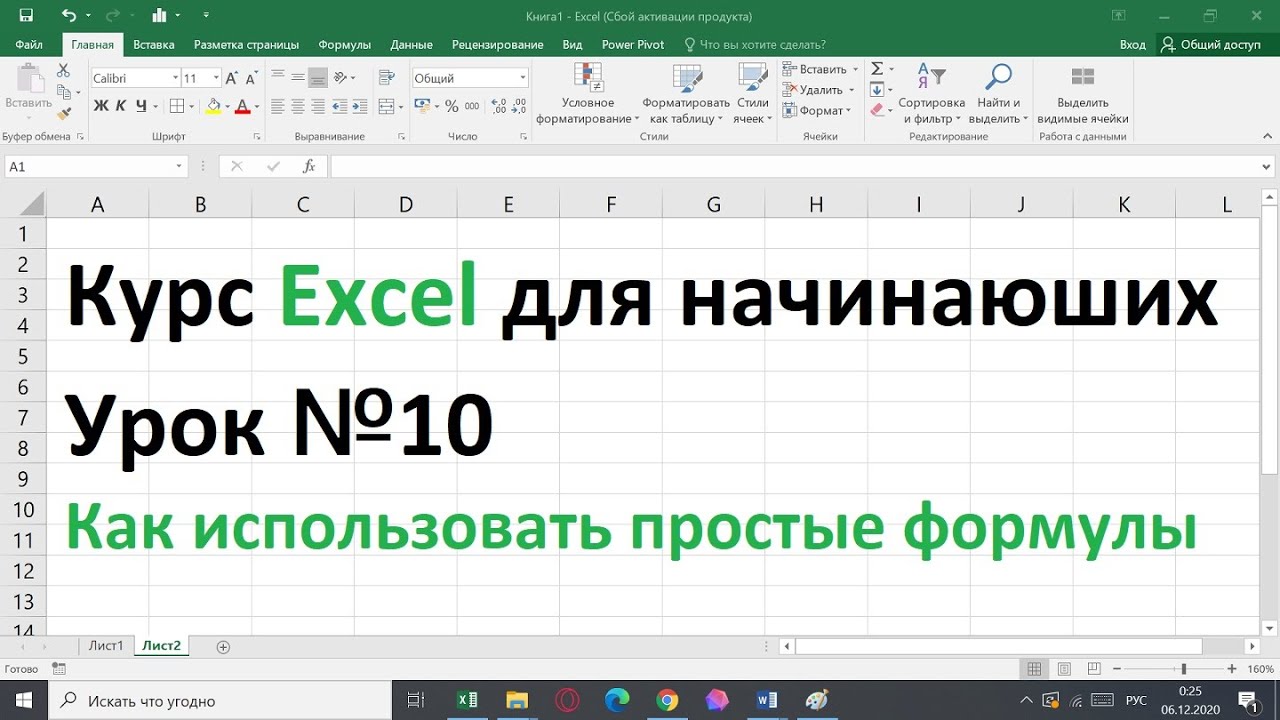The image size is (1280, 720).
Task: Click Выделить видимые ячейки button
Action: (x=1083, y=93)
